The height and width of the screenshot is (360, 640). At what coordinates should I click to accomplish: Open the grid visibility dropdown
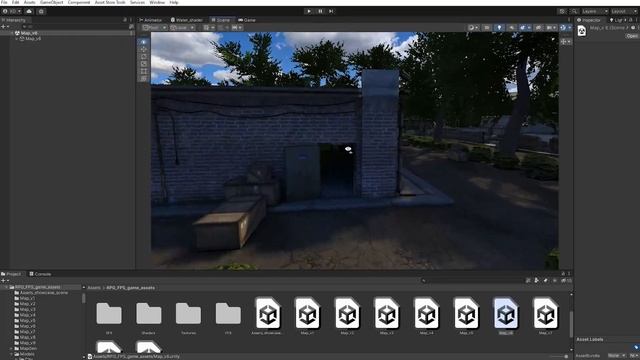[209, 28]
